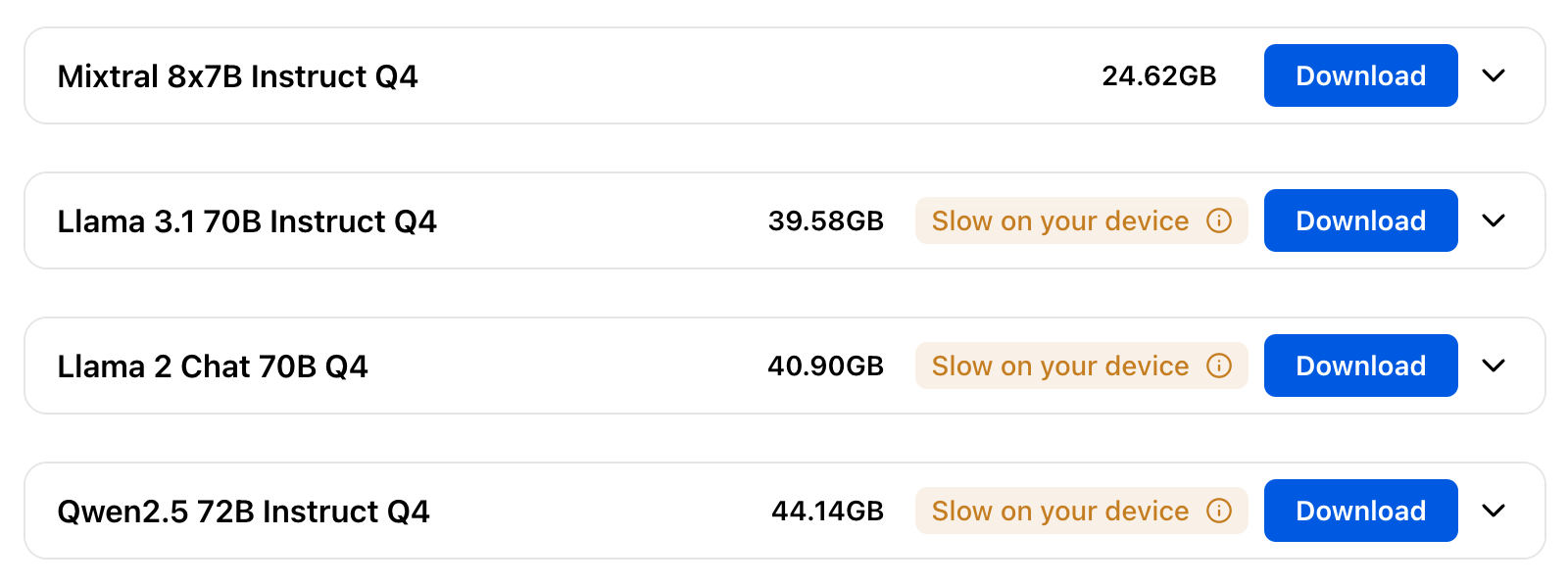
Task: Expand the Llama 3.1 70B Instruct chevron
Action: (x=1494, y=220)
